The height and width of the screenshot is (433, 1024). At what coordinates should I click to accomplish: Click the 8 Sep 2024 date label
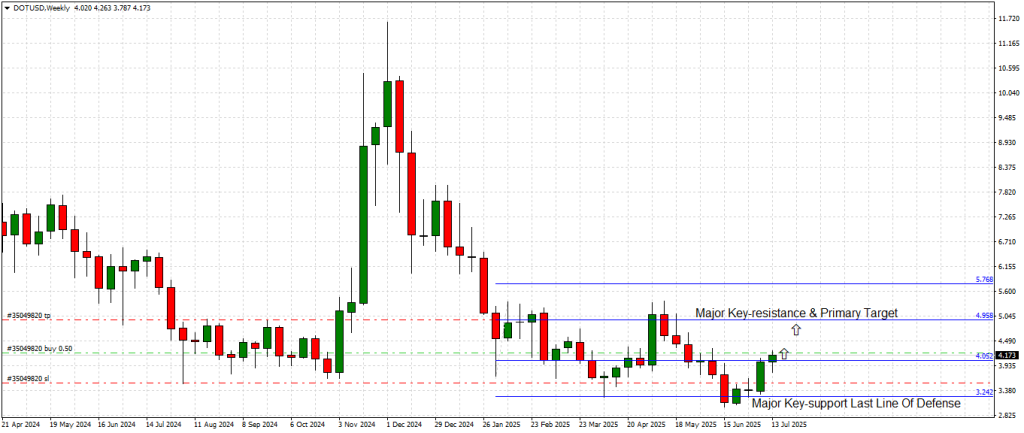click(x=261, y=424)
